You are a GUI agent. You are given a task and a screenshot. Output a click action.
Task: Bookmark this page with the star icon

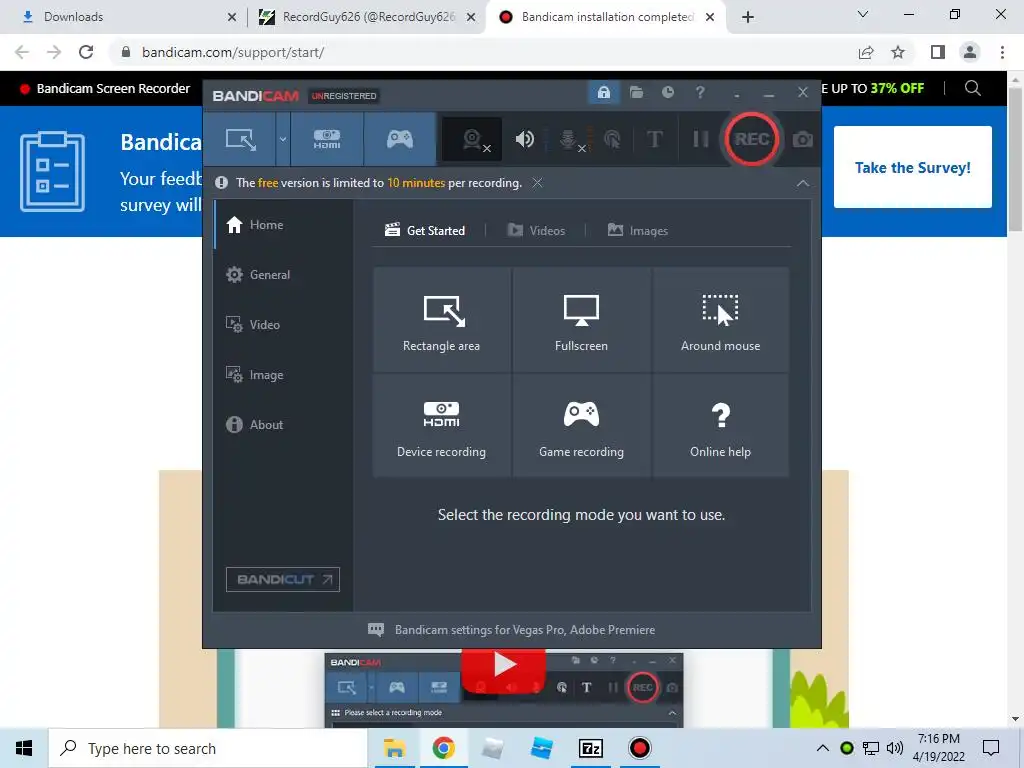click(x=898, y=52)
